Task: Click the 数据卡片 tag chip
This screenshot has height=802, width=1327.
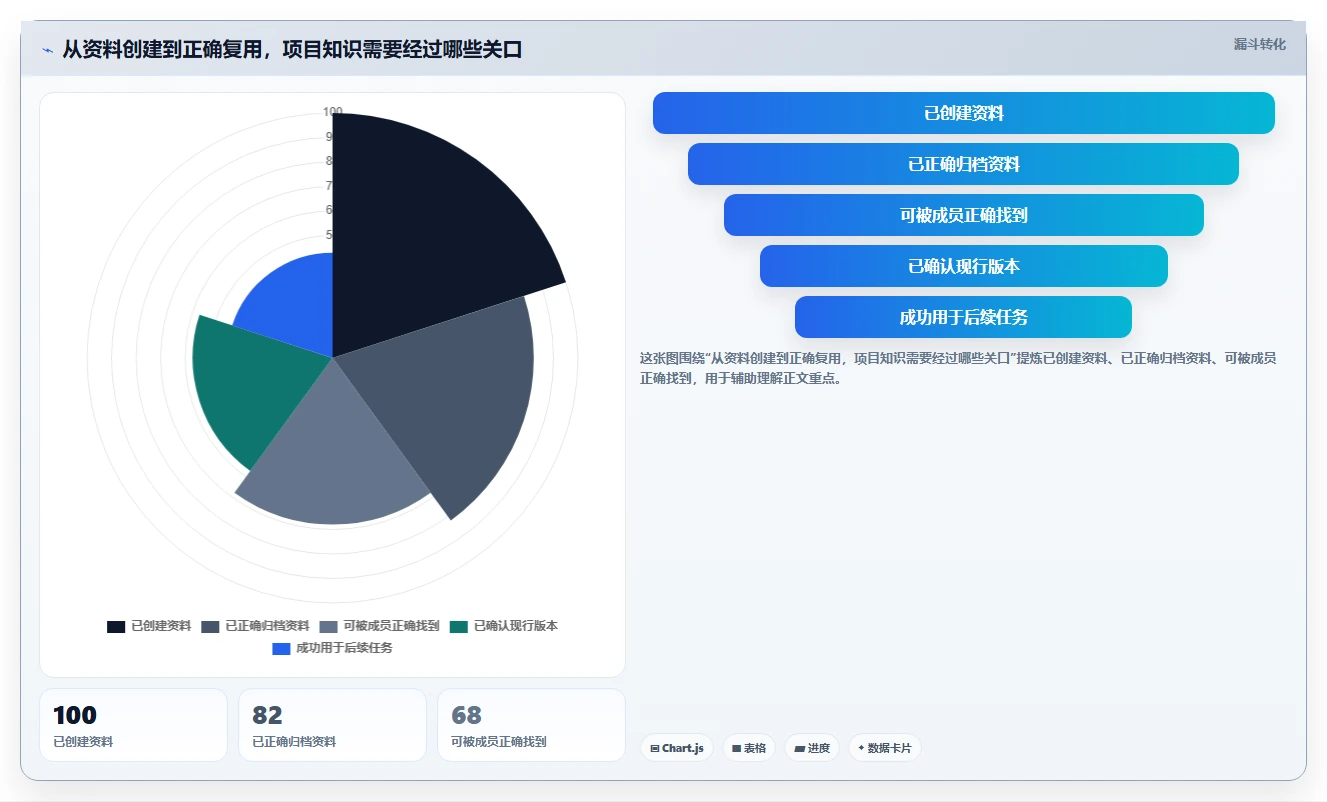Action: pos(885,748)
